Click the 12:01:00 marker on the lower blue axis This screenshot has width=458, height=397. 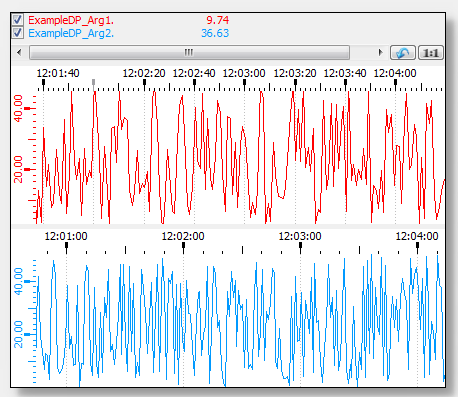[x=66, y=246]
